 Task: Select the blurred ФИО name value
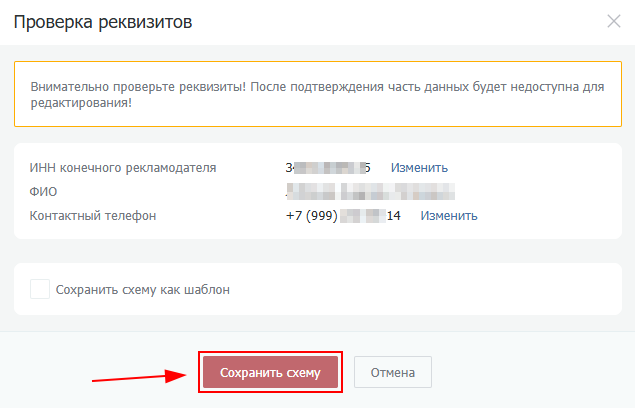click(x=369, y=191)
